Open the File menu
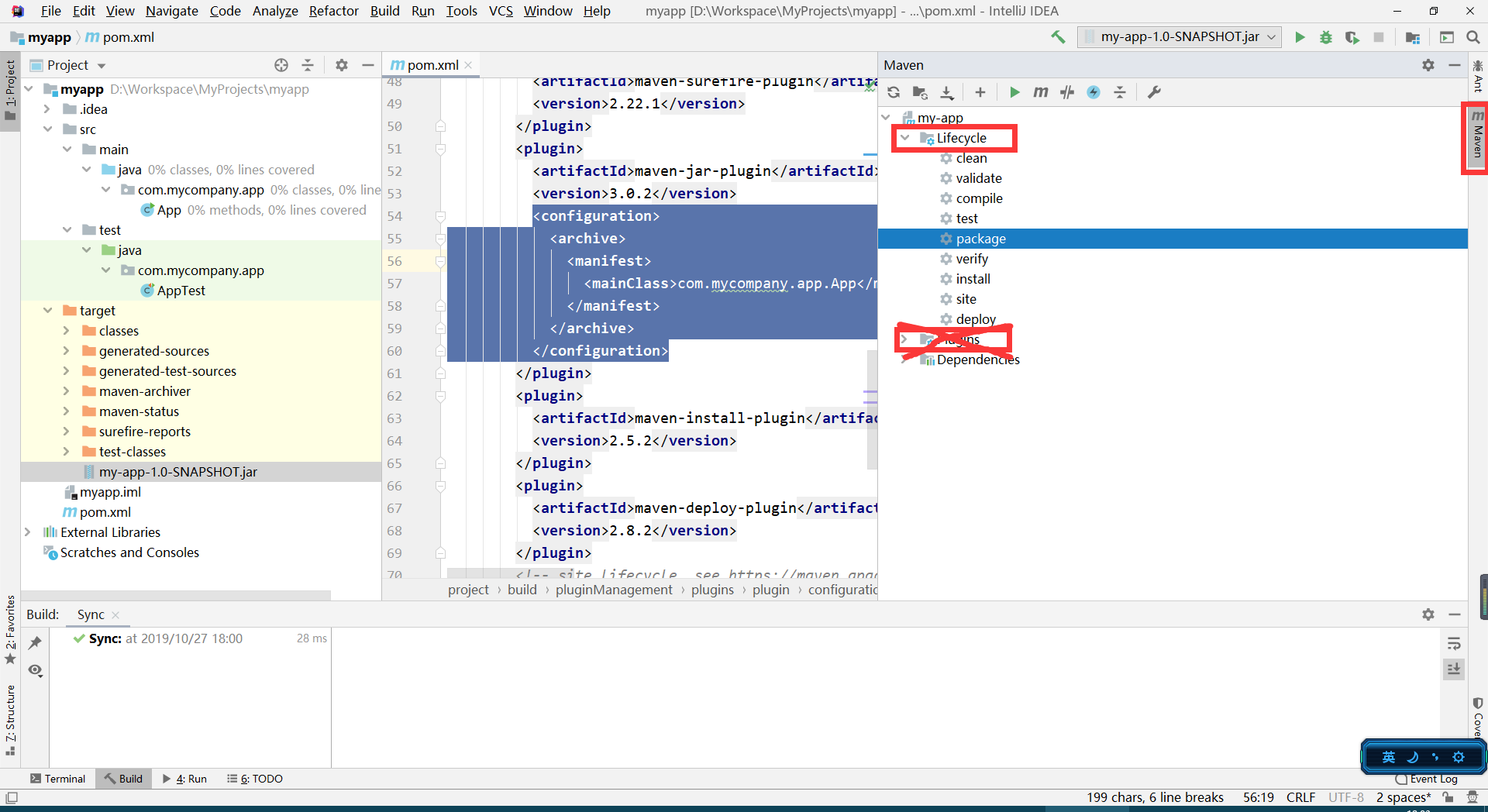 pyautogui.click(x=51, y=11)
